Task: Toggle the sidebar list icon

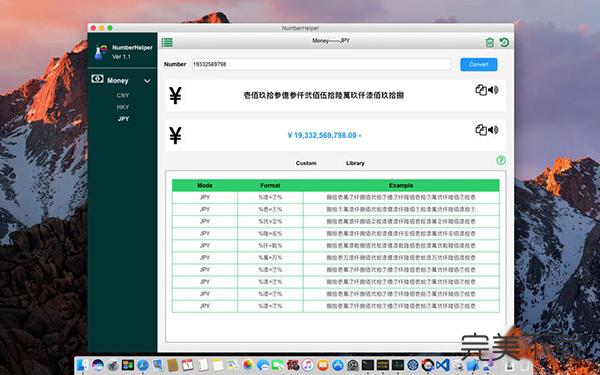Action: 167,42
